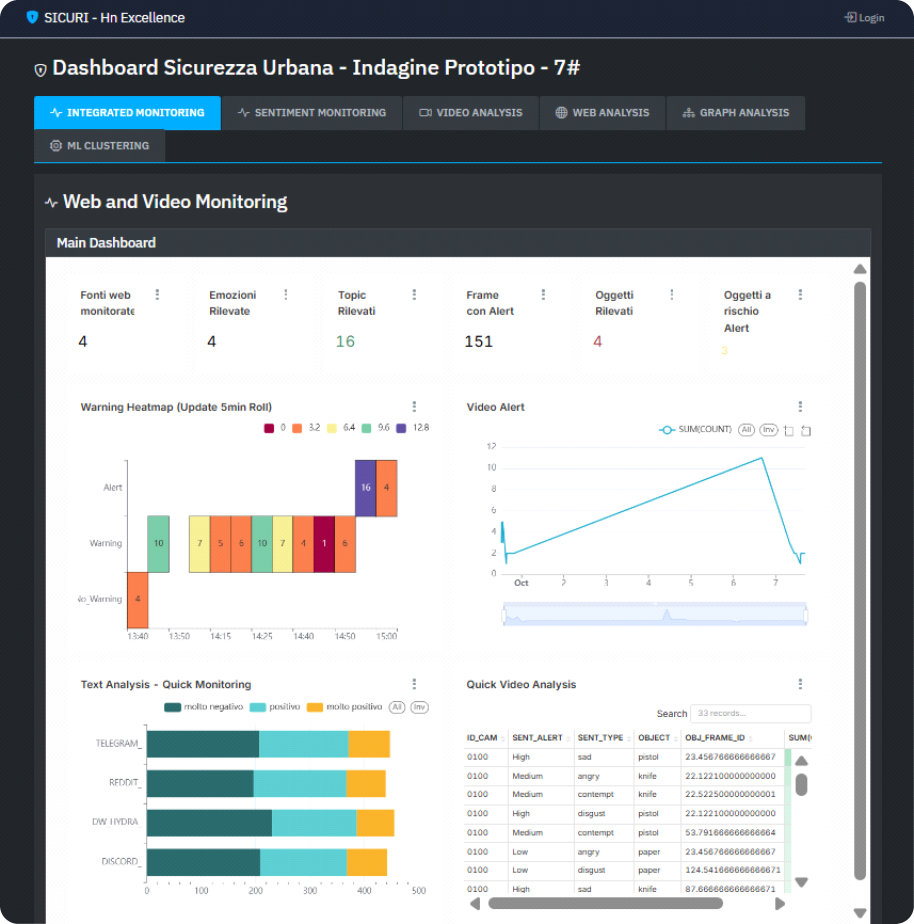
Task: Open Warning Heatmap three-dot menu
Action: click(x=414, y=407)
